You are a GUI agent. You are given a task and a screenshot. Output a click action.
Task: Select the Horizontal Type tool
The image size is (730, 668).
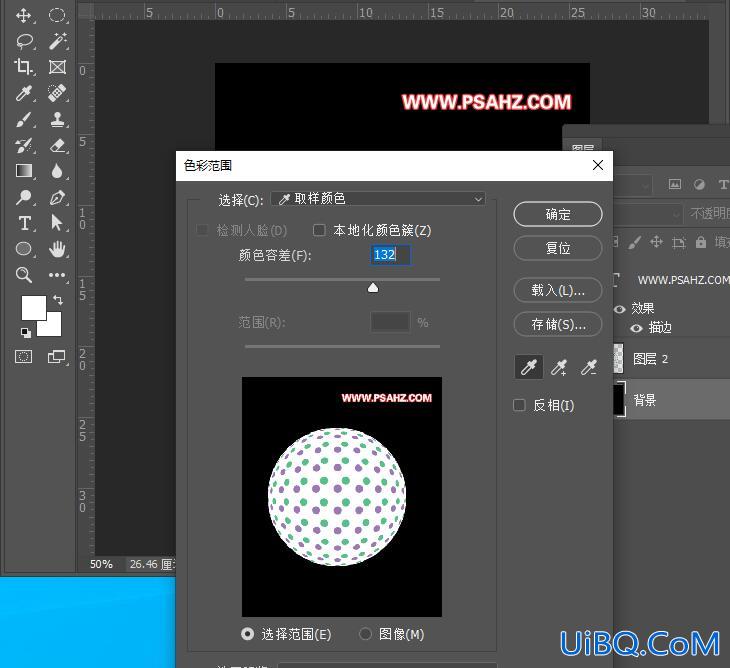pos(25,223)
